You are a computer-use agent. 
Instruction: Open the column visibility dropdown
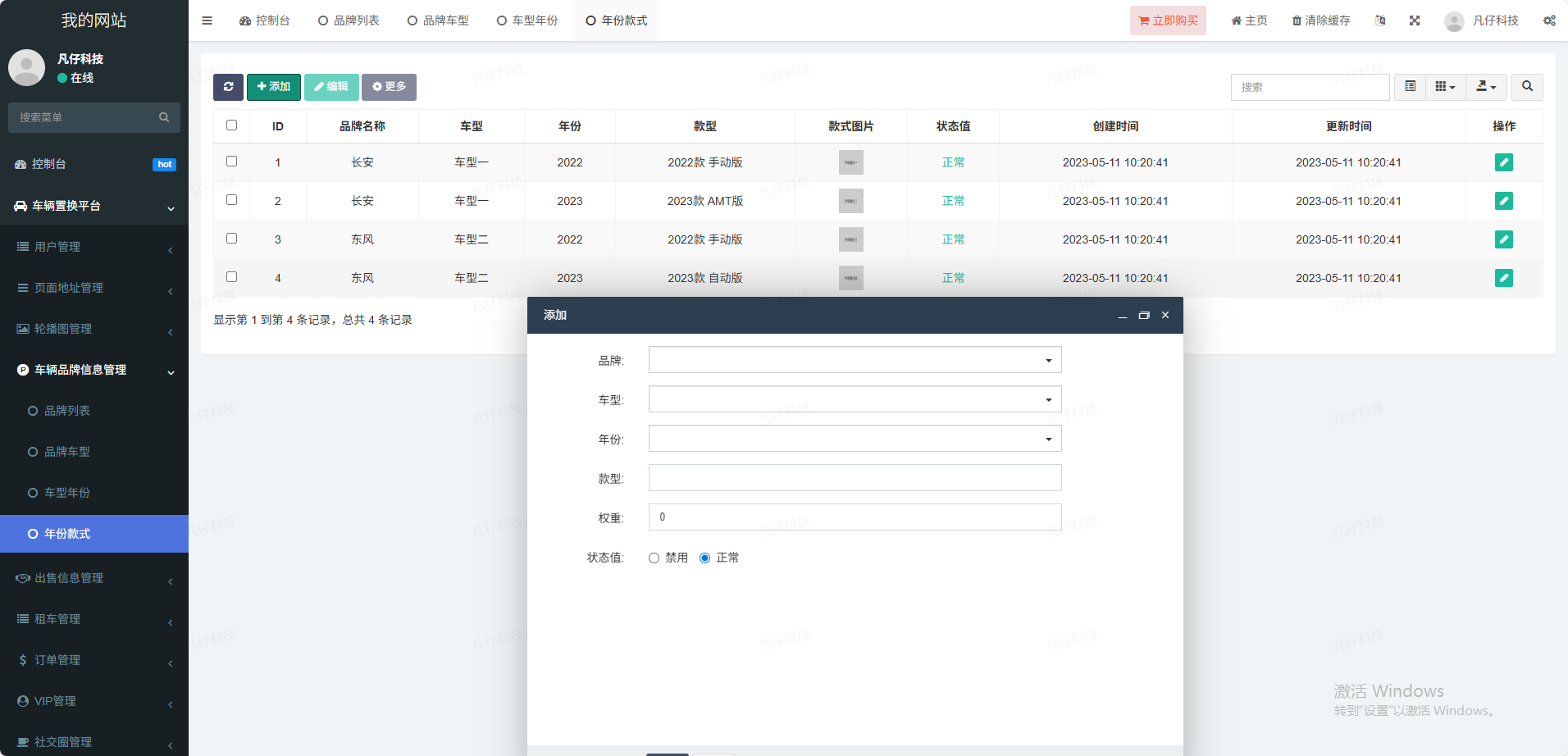pos(1445,87)
